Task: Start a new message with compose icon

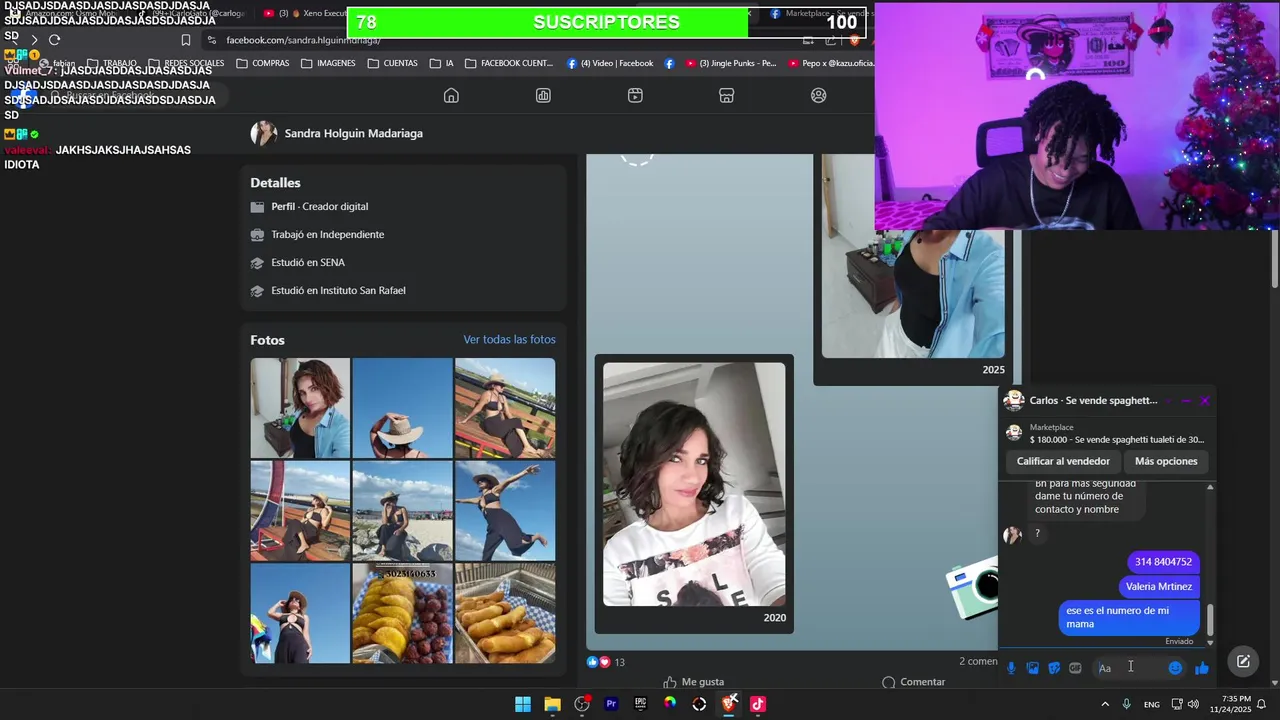Action: point(1243,661)
